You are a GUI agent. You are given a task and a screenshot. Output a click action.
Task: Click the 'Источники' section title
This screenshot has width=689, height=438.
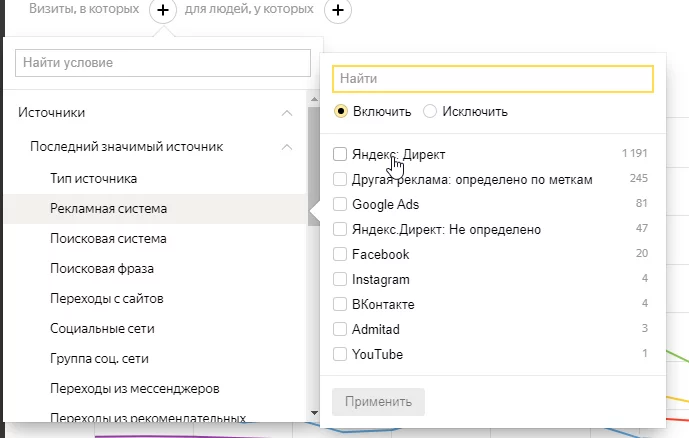pos(51,113)
